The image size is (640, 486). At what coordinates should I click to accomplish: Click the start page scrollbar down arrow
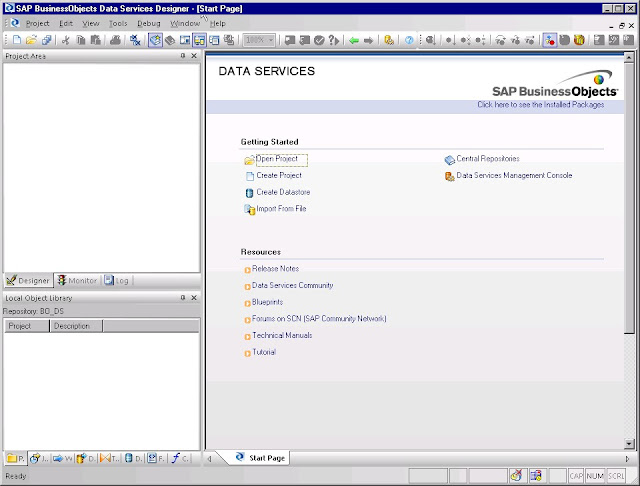click(x=629, y=444)
